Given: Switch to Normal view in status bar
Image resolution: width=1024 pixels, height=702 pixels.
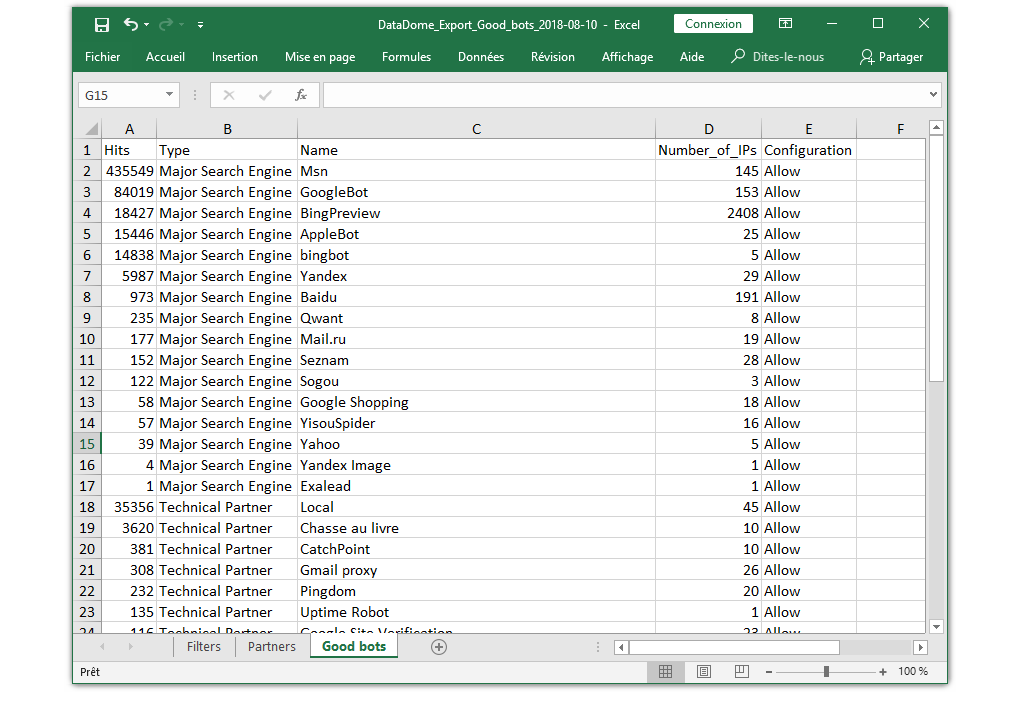Looking at the screenshot, I should [x=665, y=672].
